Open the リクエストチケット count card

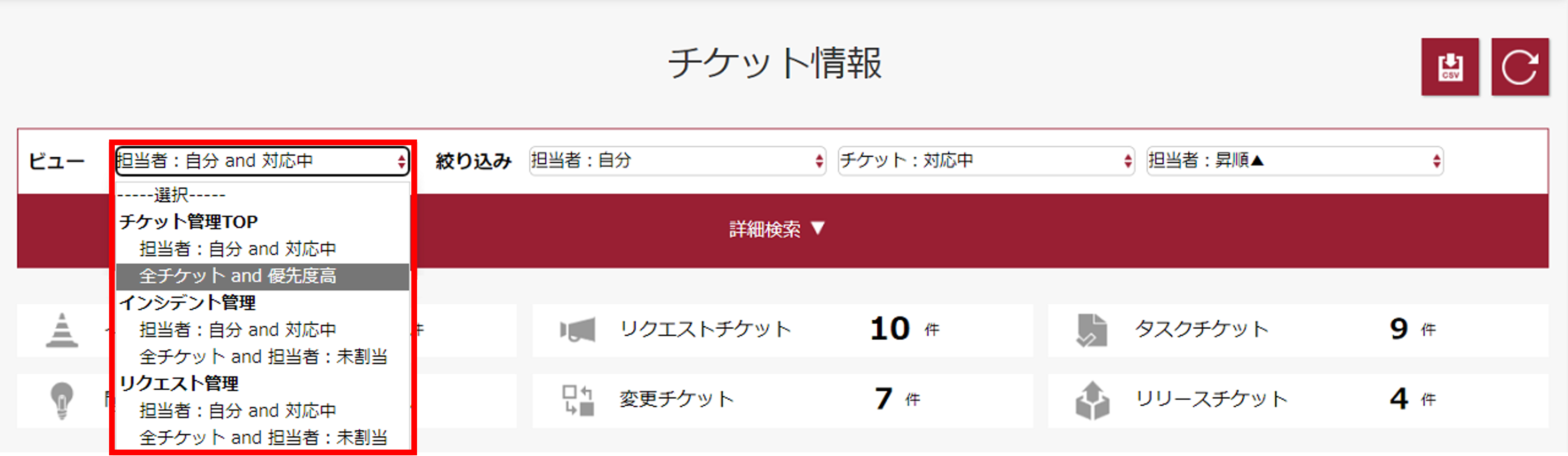[x=782, y=330]
